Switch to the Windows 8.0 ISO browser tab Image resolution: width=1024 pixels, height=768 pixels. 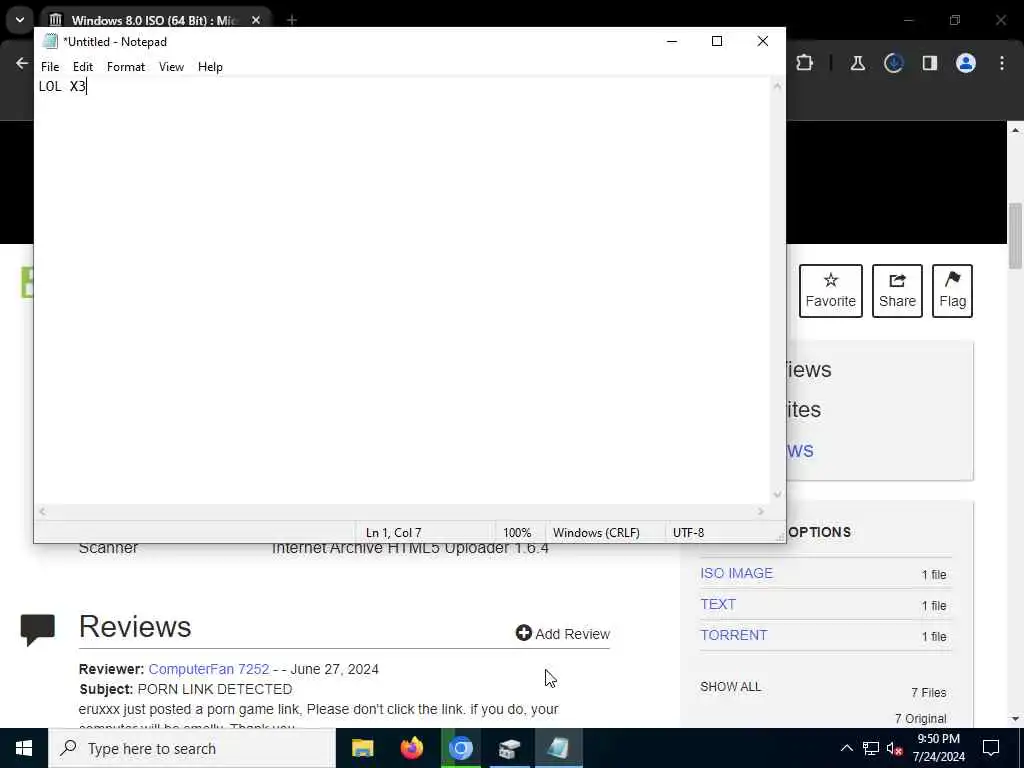pyautogui.click(x=153, y=20)
